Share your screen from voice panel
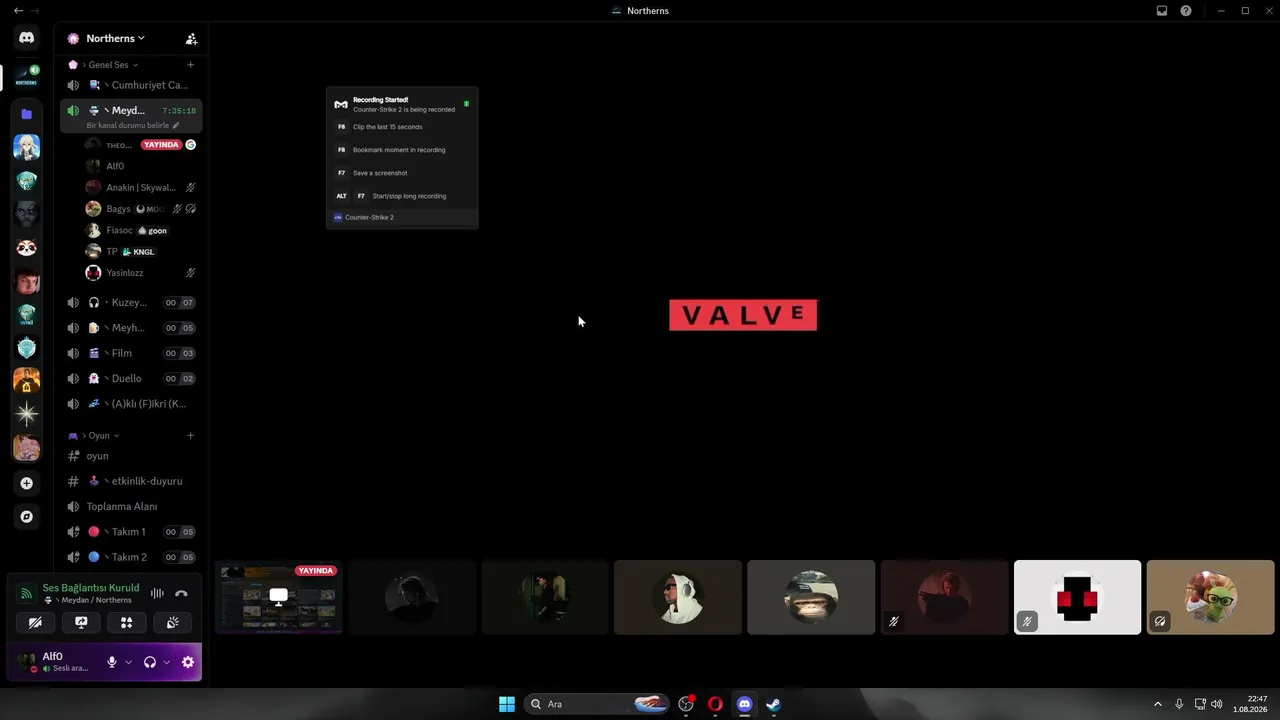This screenshot has width=1280, height=720. coord(81,623)
